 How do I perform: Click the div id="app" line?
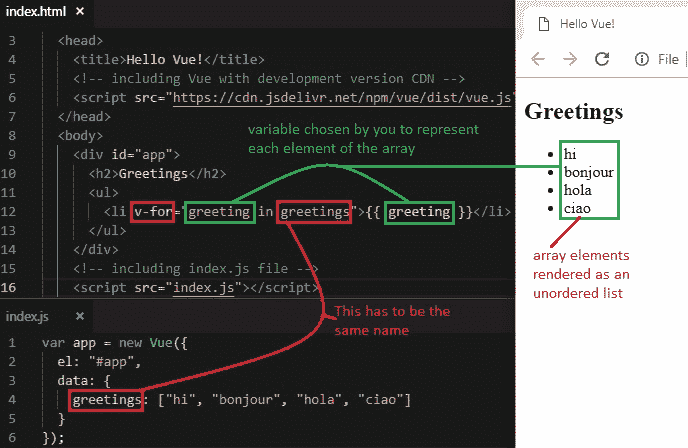point(126,154)
